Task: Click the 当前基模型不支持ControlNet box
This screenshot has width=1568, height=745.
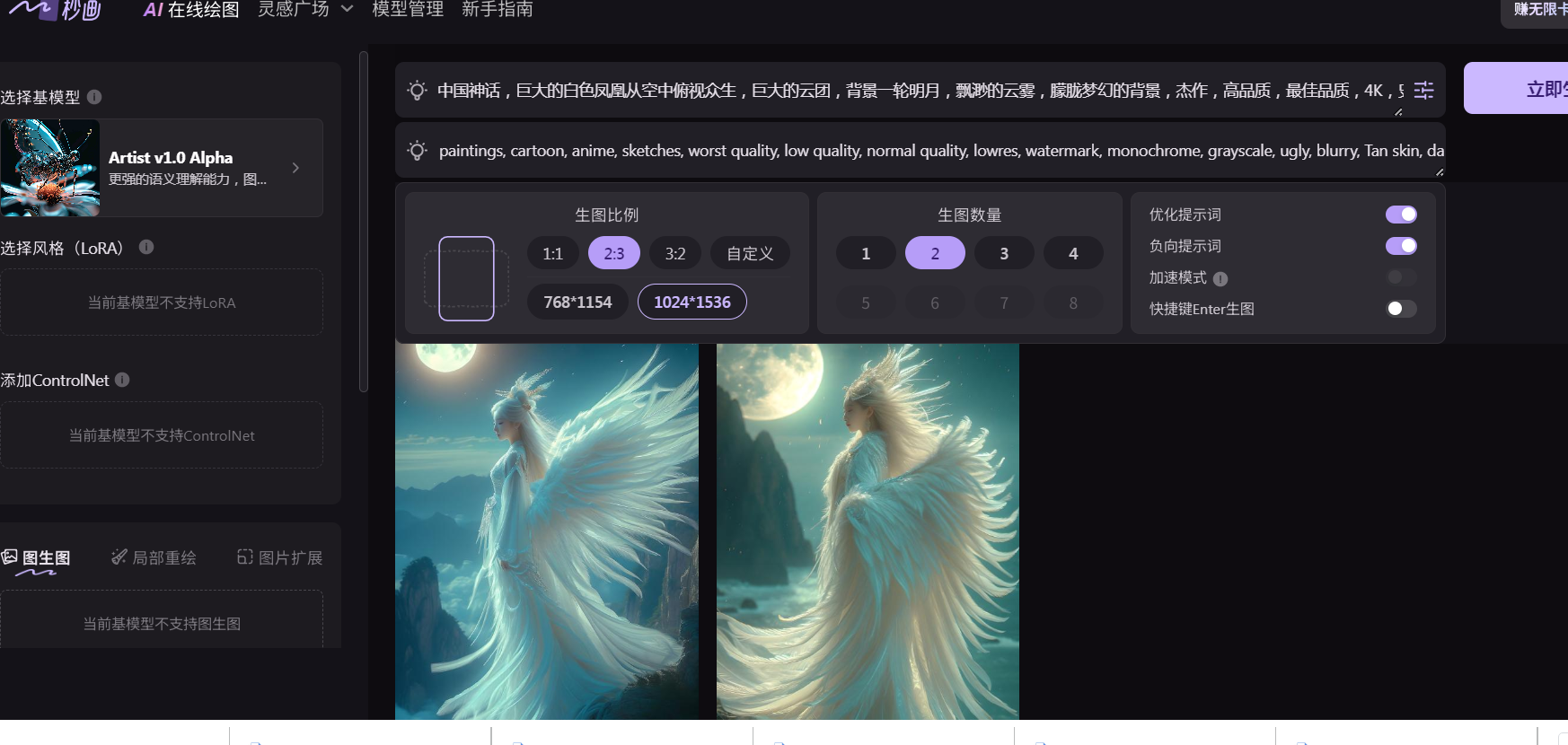Action: [162, 435]
